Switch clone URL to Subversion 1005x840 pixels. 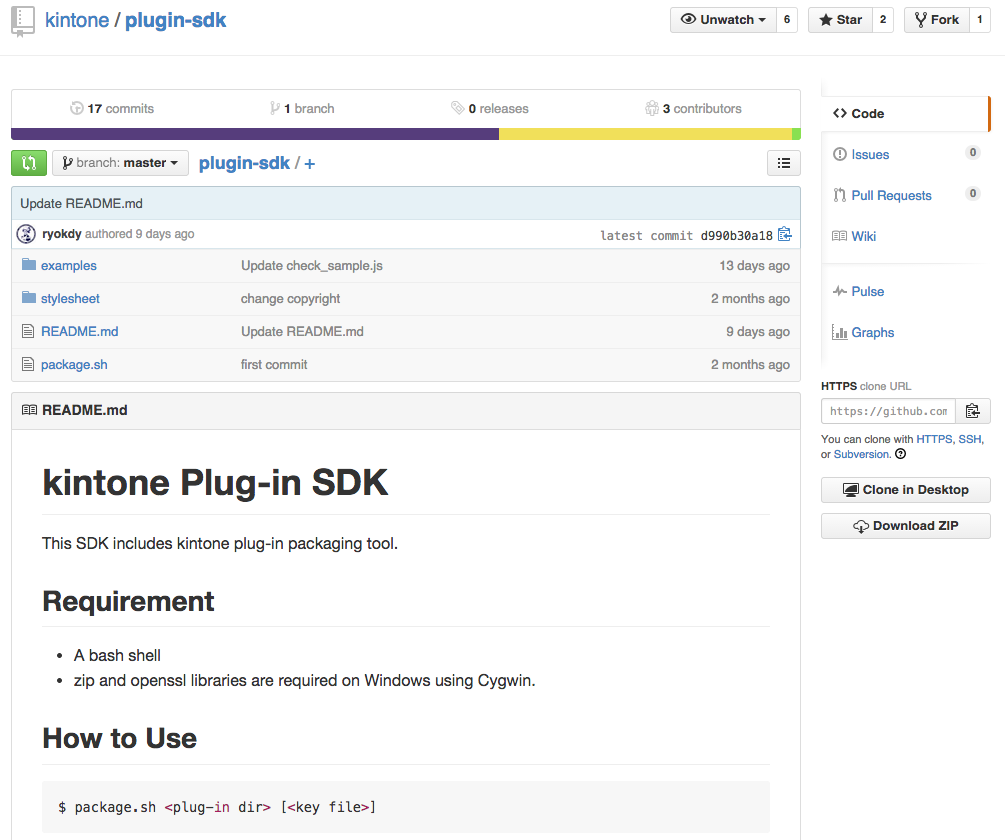point(861,454)
